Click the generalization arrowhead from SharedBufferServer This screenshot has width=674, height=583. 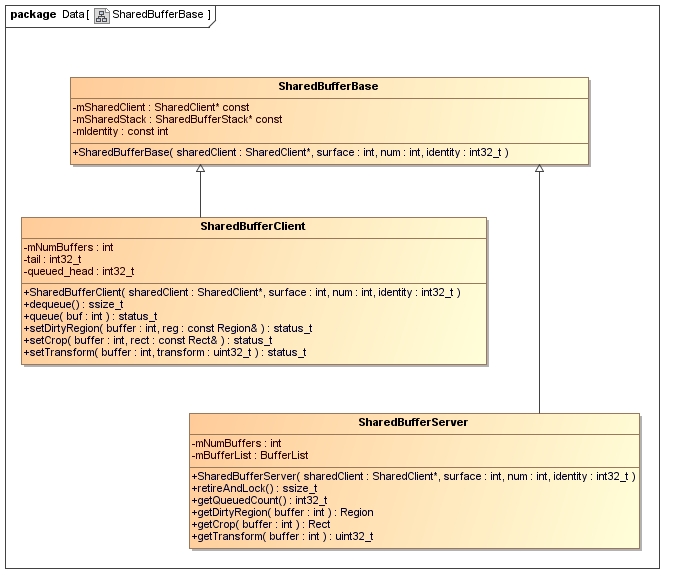click(x=539, y=169)
